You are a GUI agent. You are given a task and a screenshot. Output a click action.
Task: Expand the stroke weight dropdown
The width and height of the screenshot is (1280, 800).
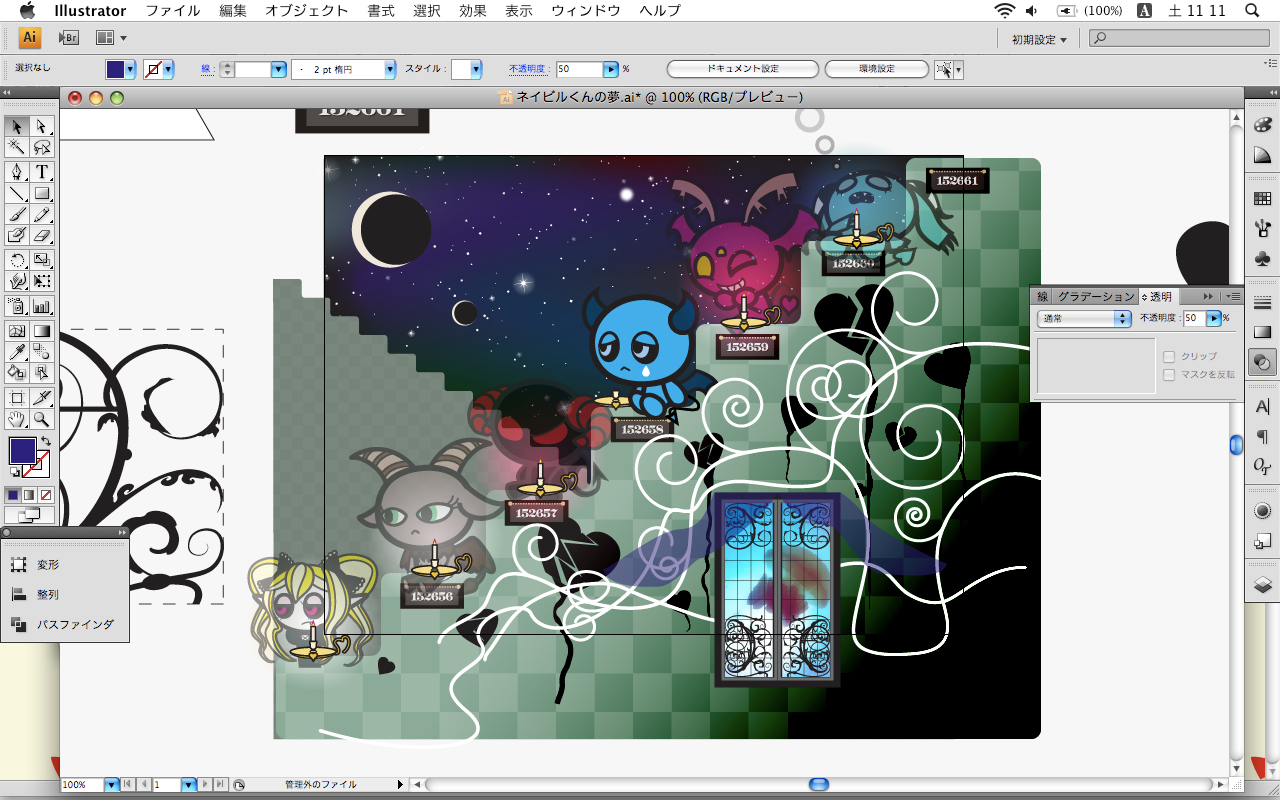pyautogui.click(x=279, y=69)
